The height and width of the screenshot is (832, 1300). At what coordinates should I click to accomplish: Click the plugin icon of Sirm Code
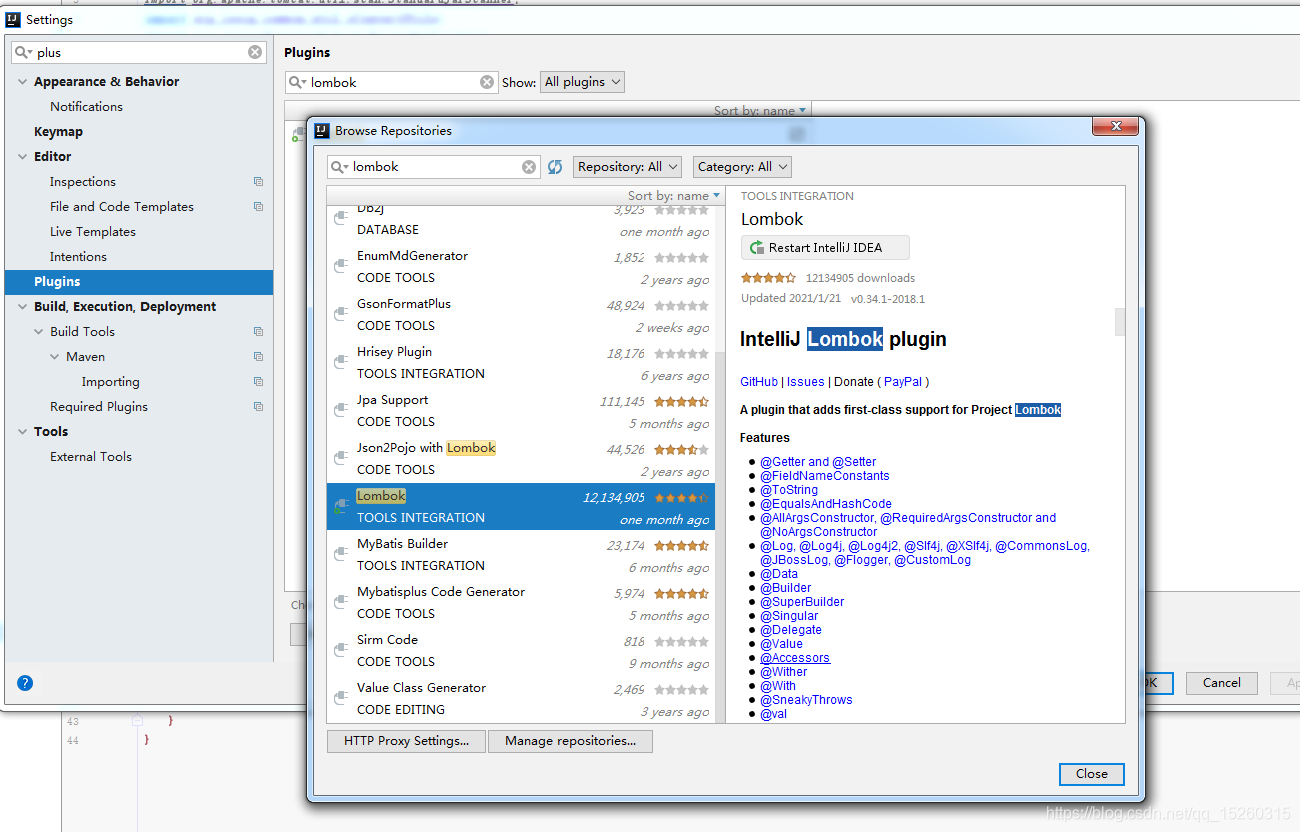(341, 650)
